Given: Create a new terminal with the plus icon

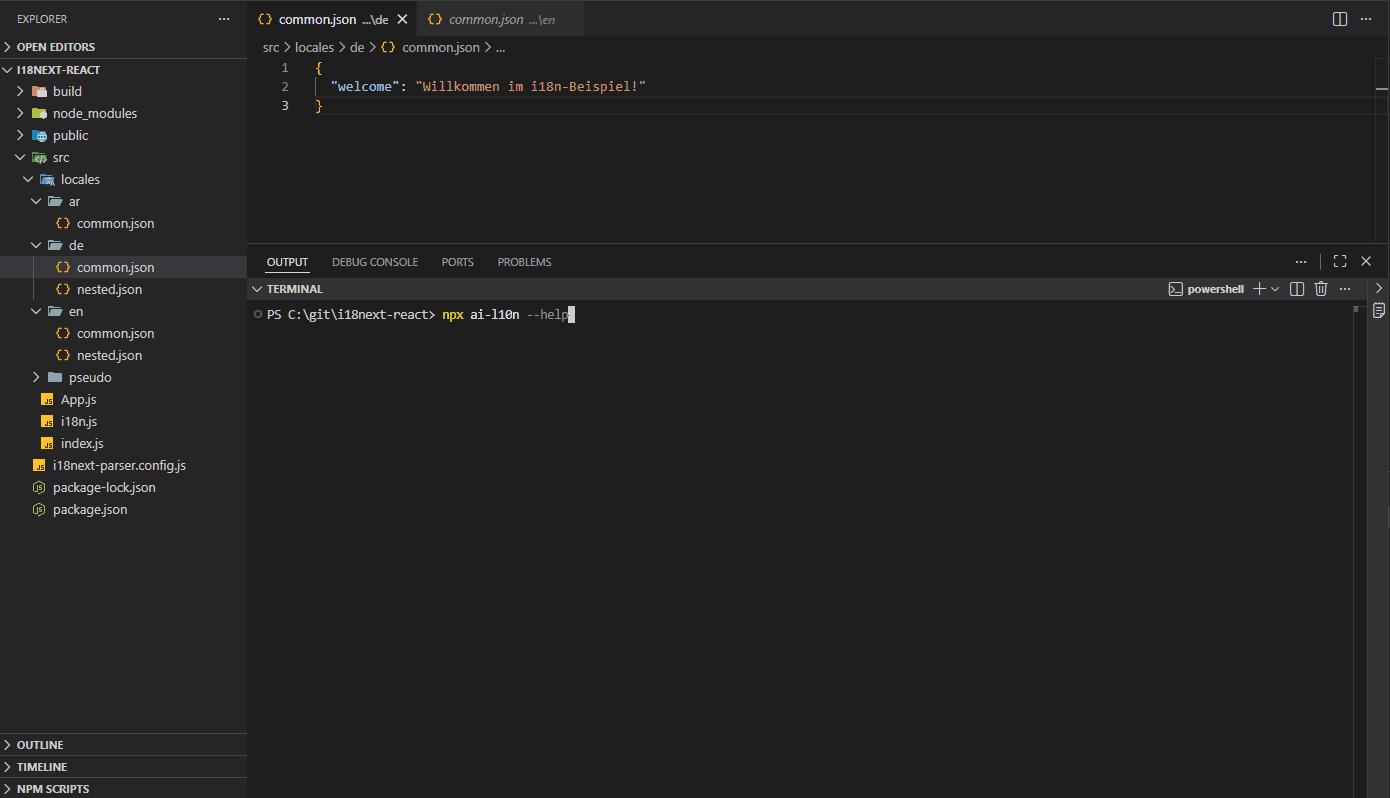Looking at the screenshot, I should (x=1259, y=289).
